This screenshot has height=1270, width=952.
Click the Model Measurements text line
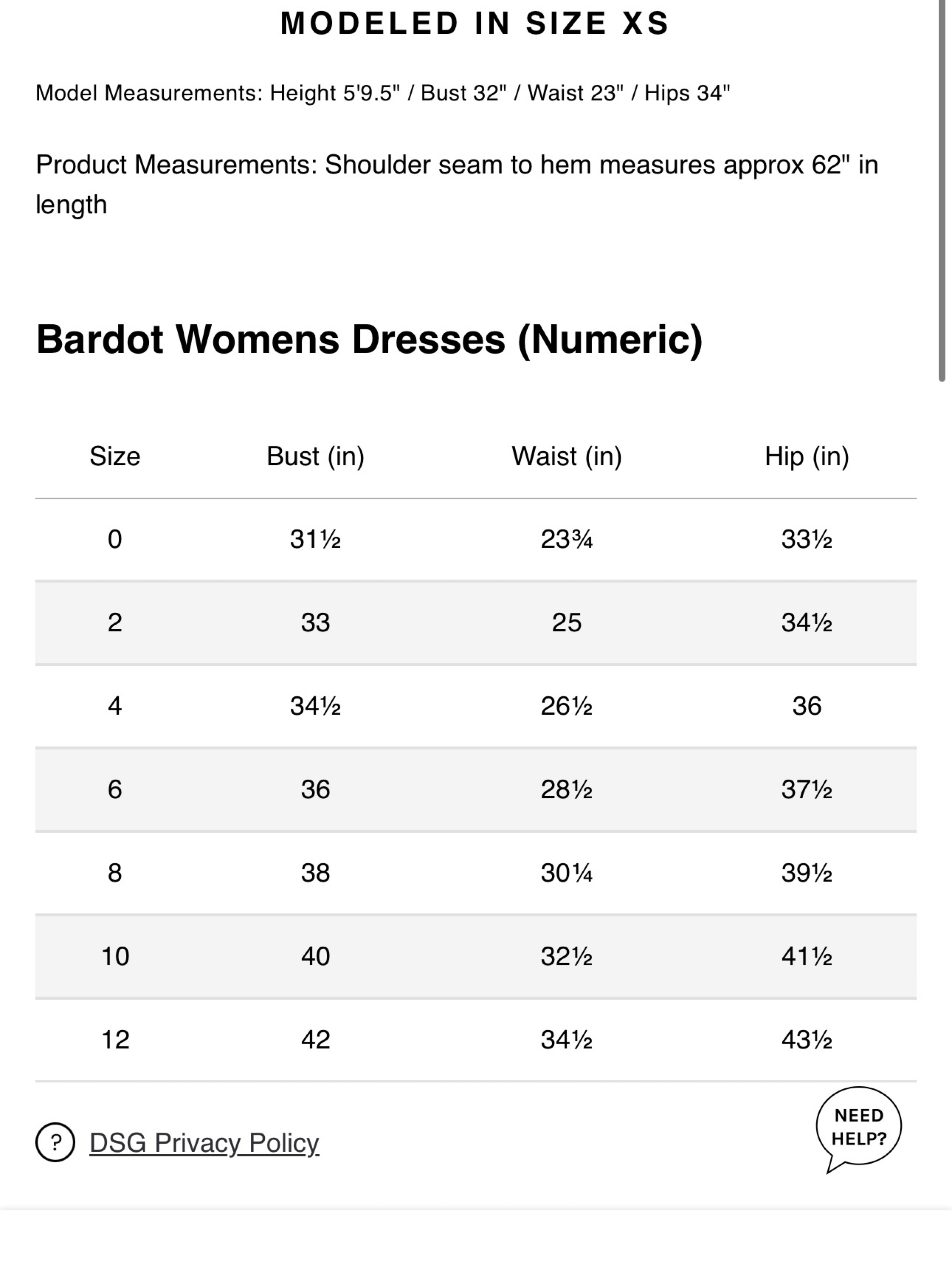pos(383,93)
